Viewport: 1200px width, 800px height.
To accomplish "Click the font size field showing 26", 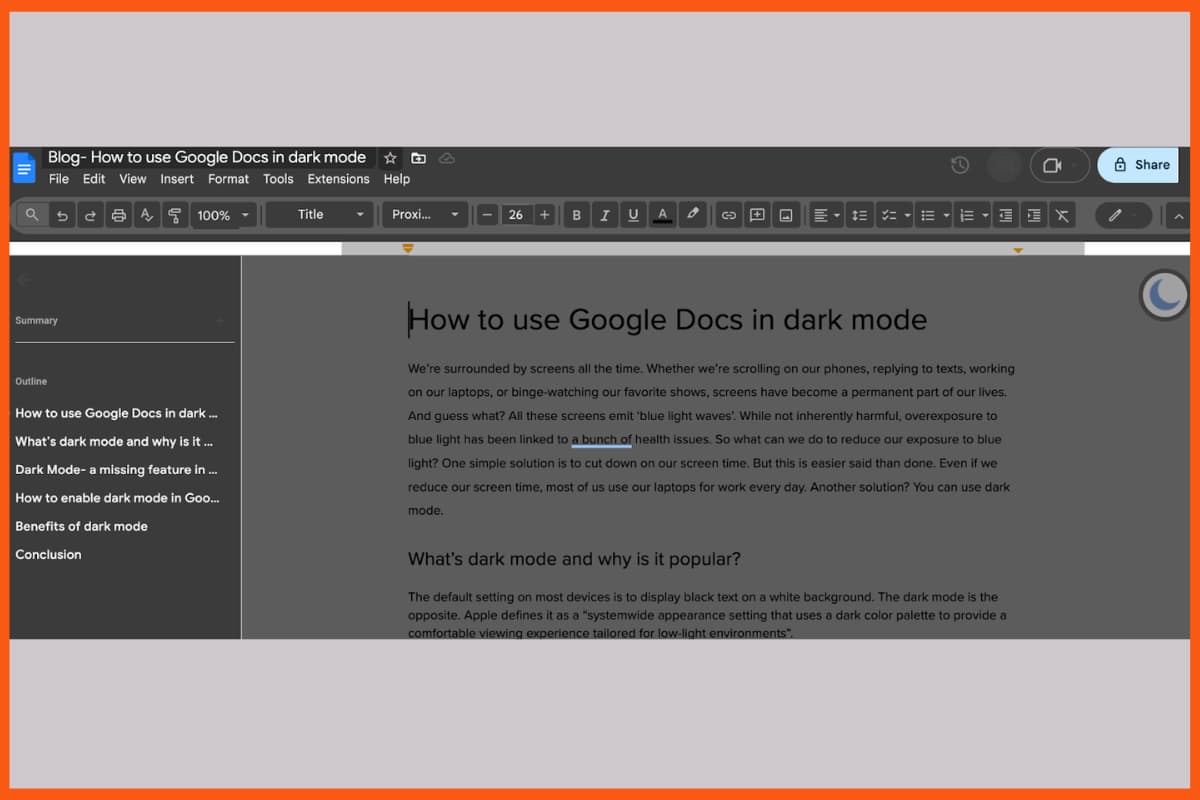I will coord(515,215).
